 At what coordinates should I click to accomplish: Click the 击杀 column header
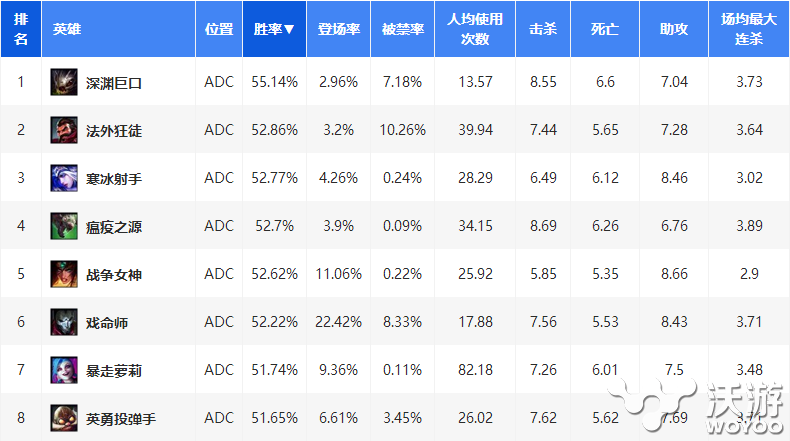tap(542, 30)
